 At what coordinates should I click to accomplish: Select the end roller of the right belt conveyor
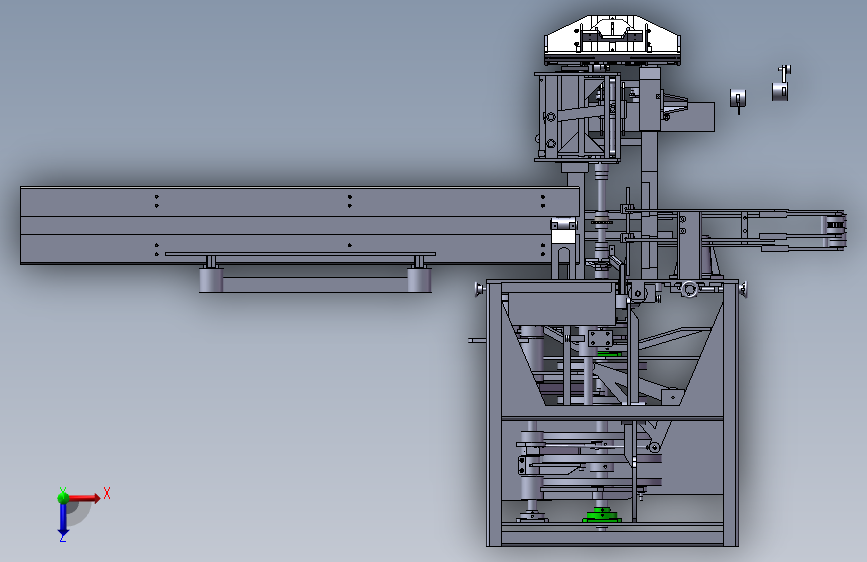coord(837,230)
